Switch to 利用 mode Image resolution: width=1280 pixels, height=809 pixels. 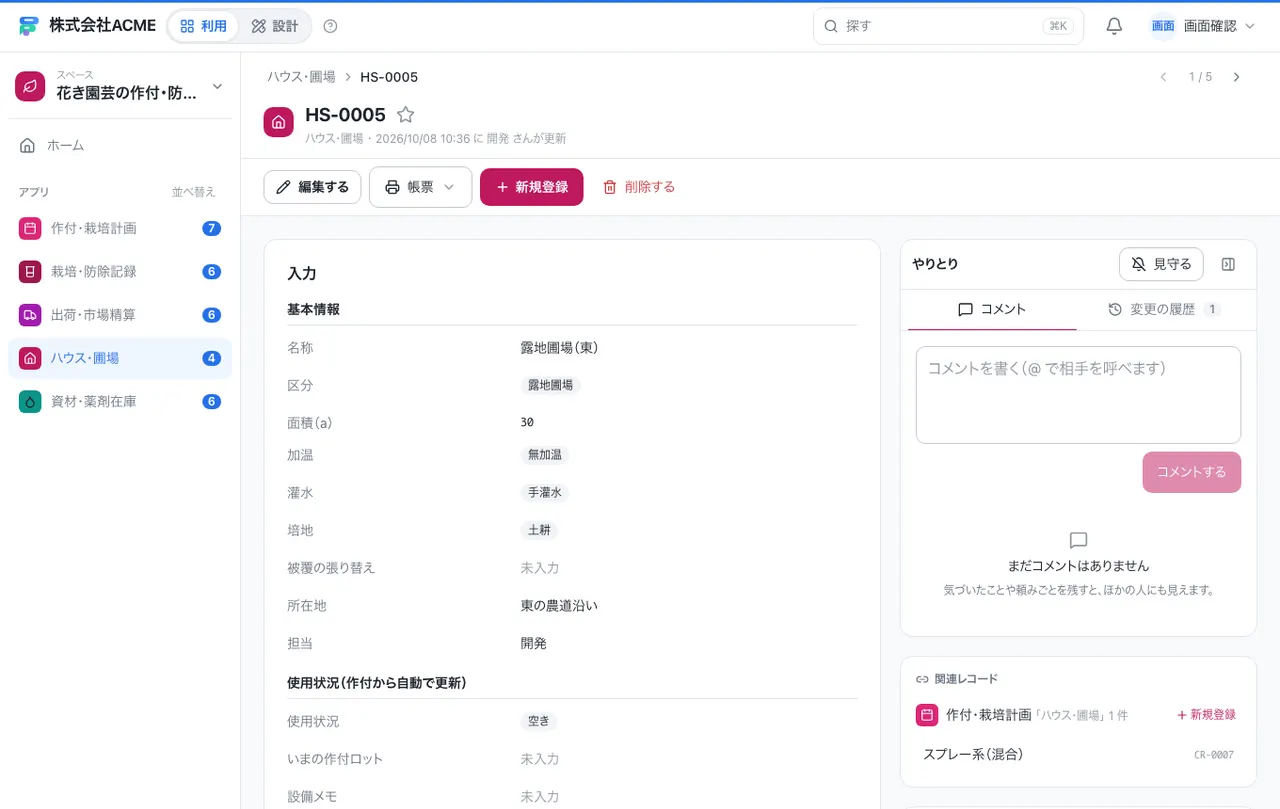[203, 26]
